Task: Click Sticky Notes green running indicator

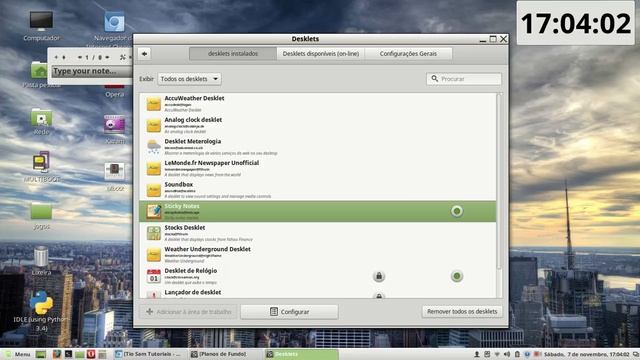Action: coord(457,211)
